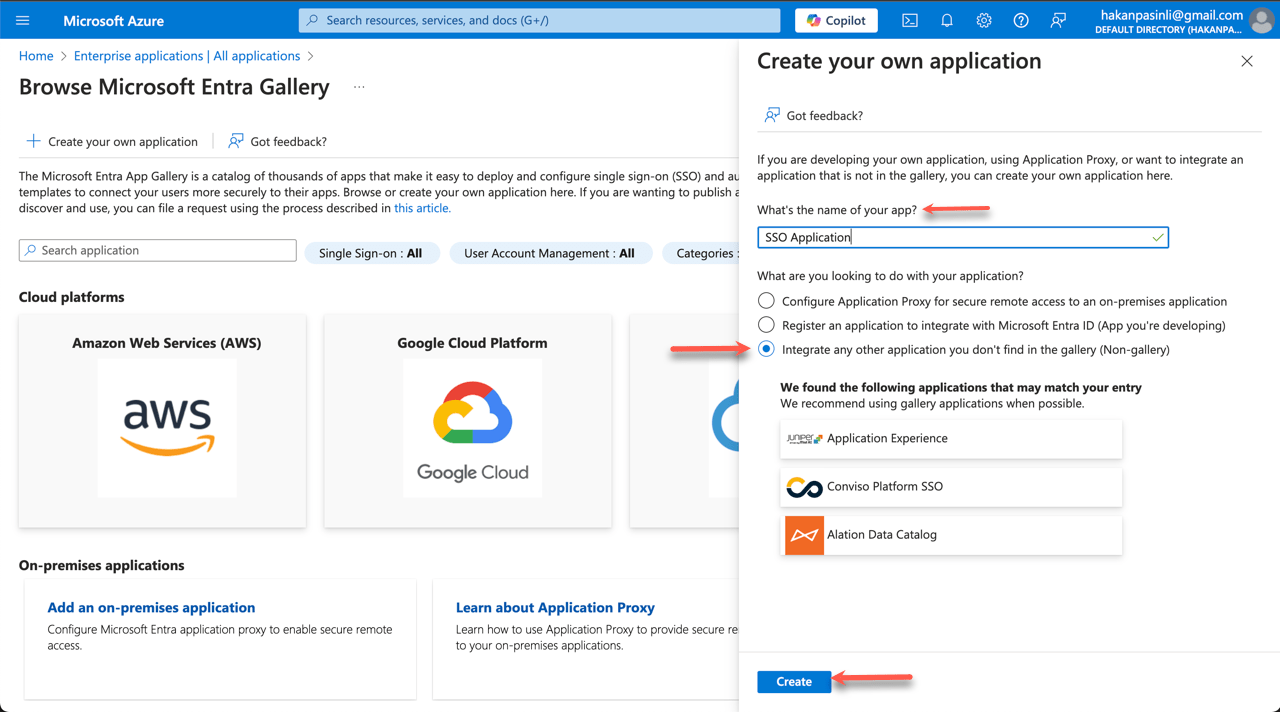Open the hakanpasinli account menu
Screen dimensions: 1280x712
(x=1190, y=20)
